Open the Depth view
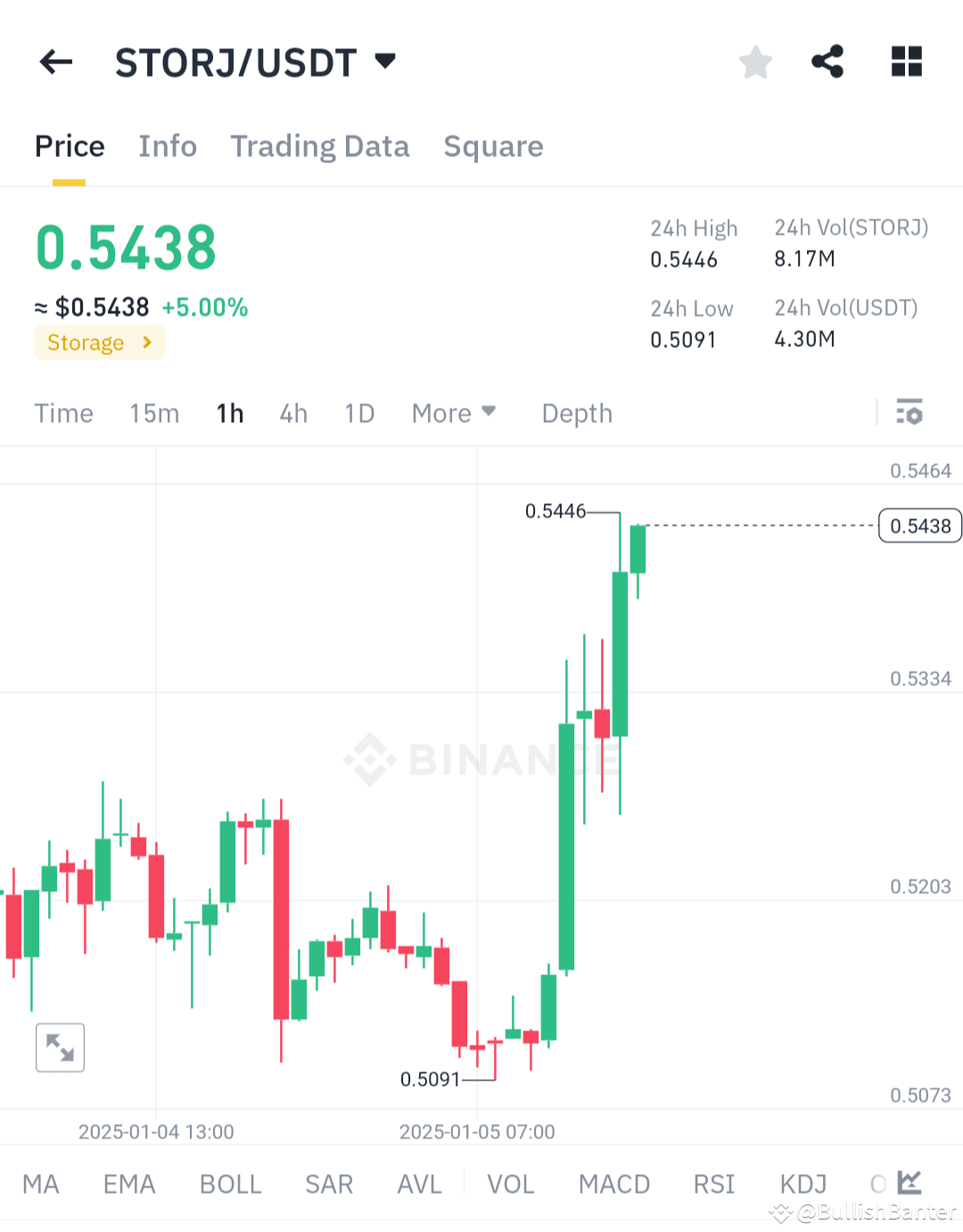The height and width of the screenshot is (1232, 963). (x=576, y=412)
